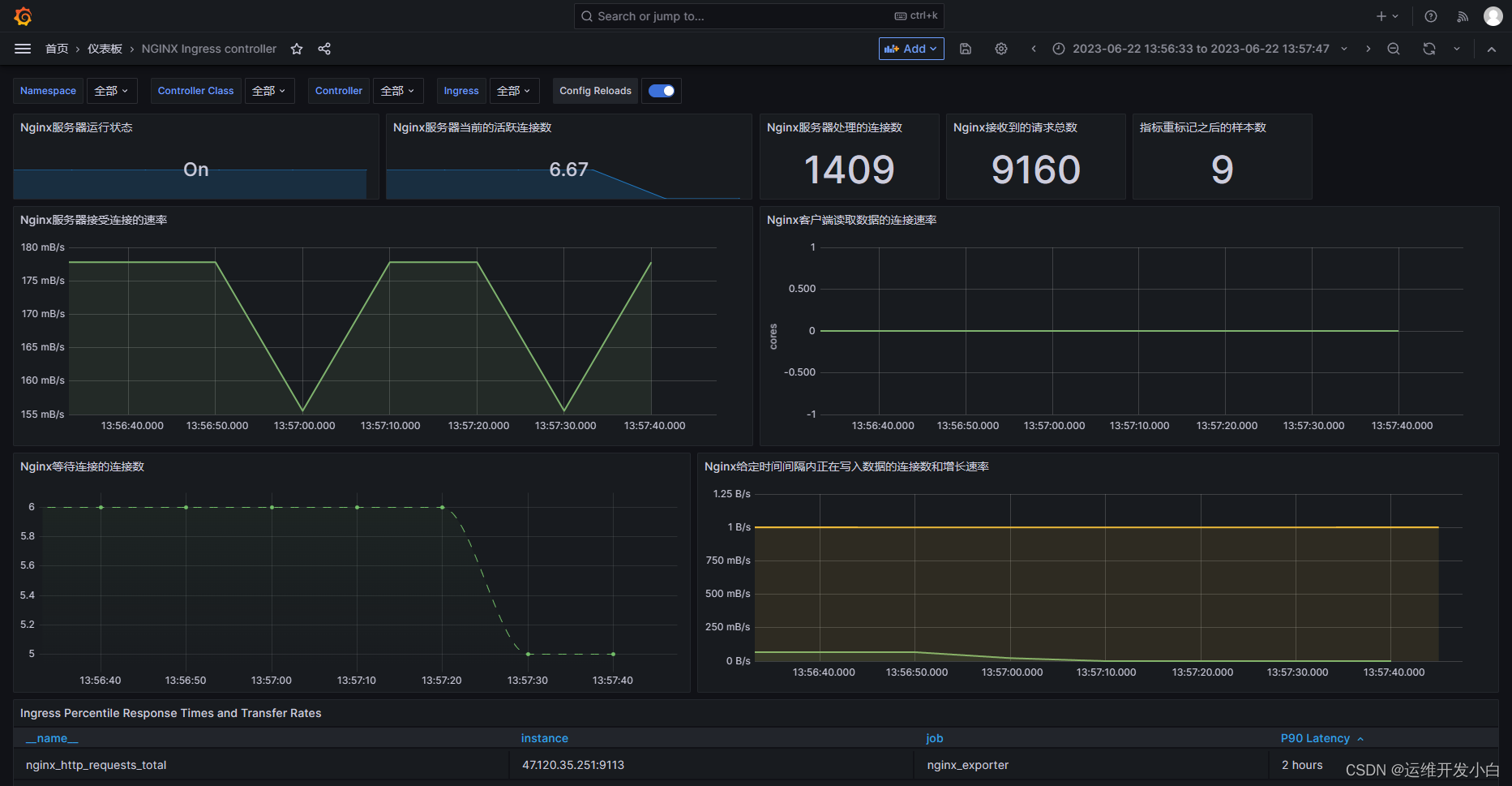Click the Nginx服务器处理的连接数 panel title

click(x=834, y=127)
